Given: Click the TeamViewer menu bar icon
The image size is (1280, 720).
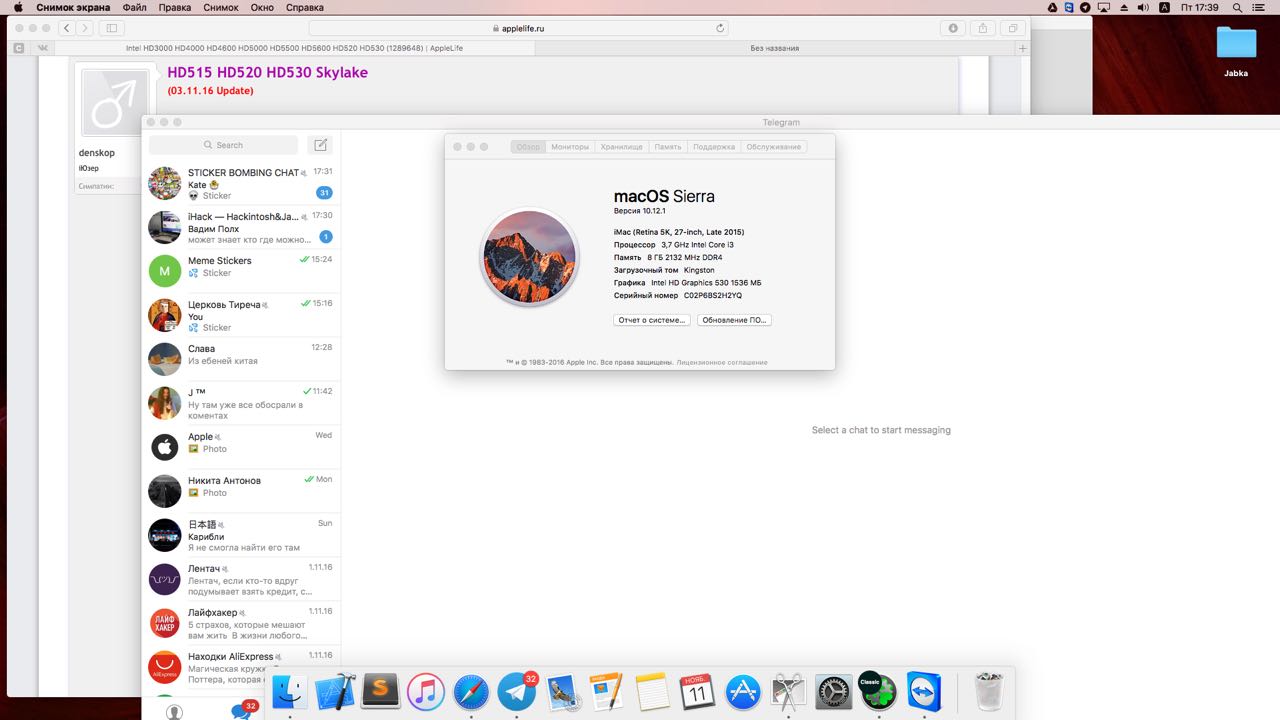Looking at the screenshot, I should pyautogui.click(x=1070, y=7).
